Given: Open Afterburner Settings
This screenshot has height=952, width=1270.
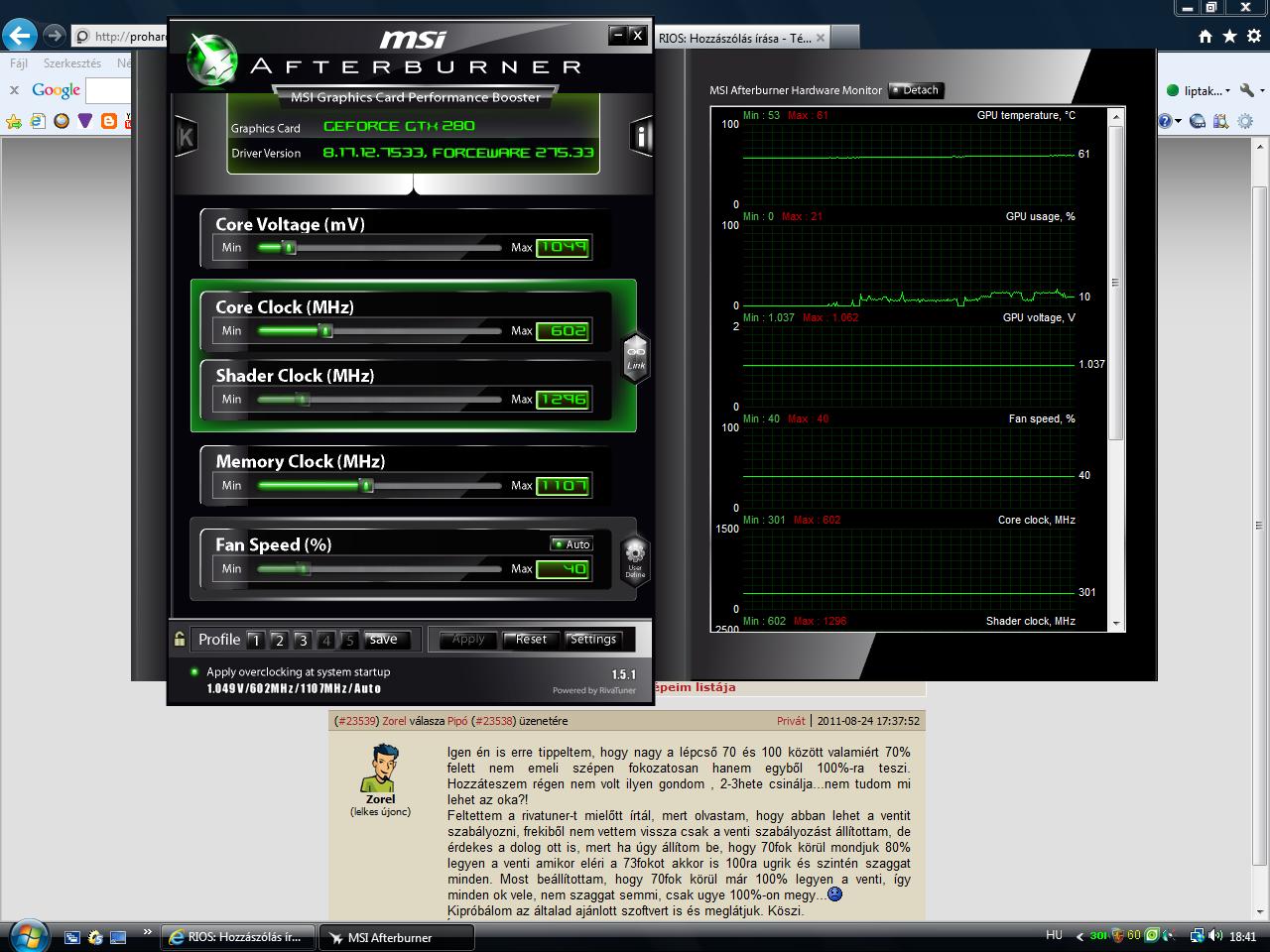Looking at the screenshot, I should tap(593, 640).
